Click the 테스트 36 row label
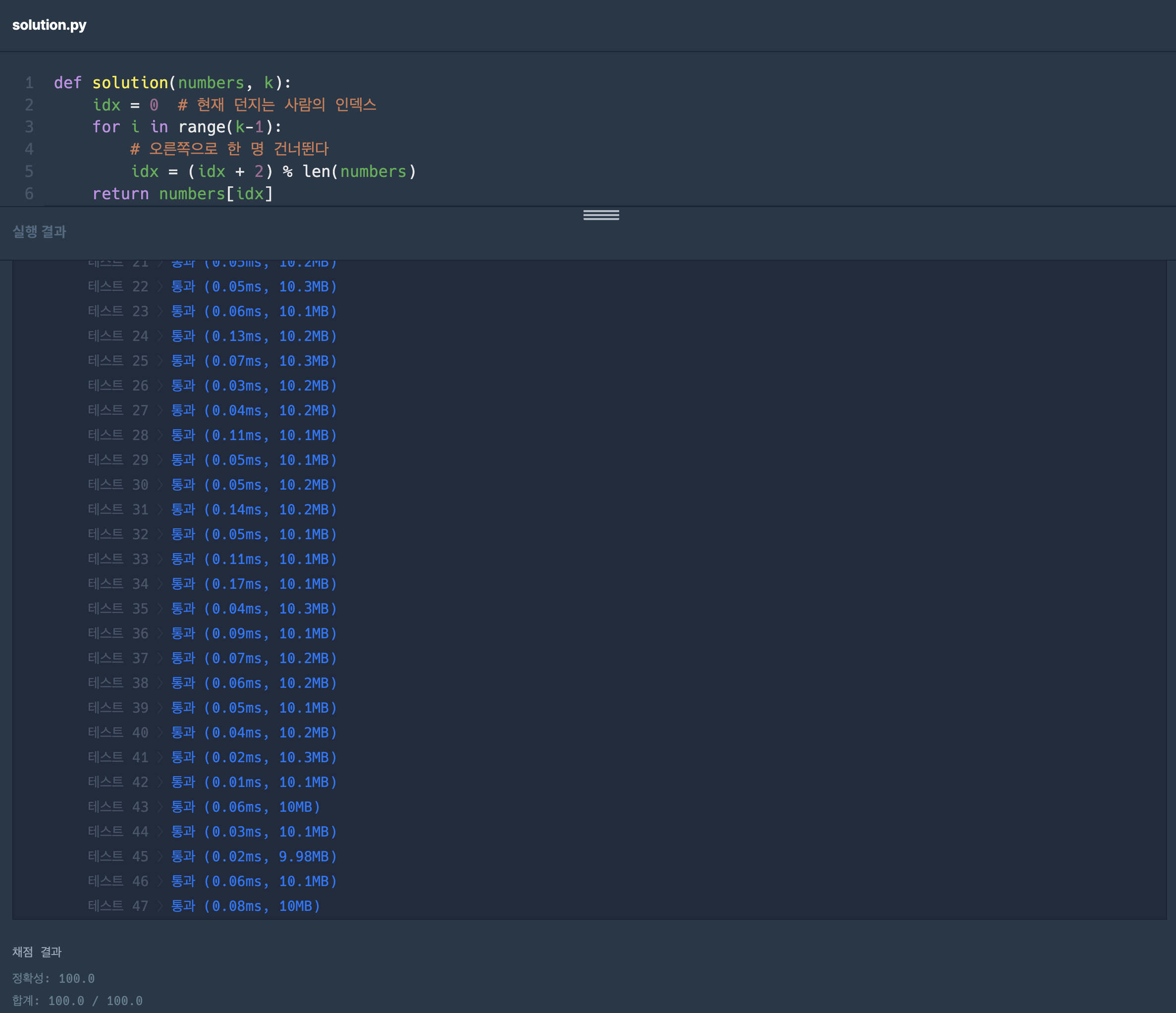This screenshot has width=1176, height=1013. click(117, 634)
